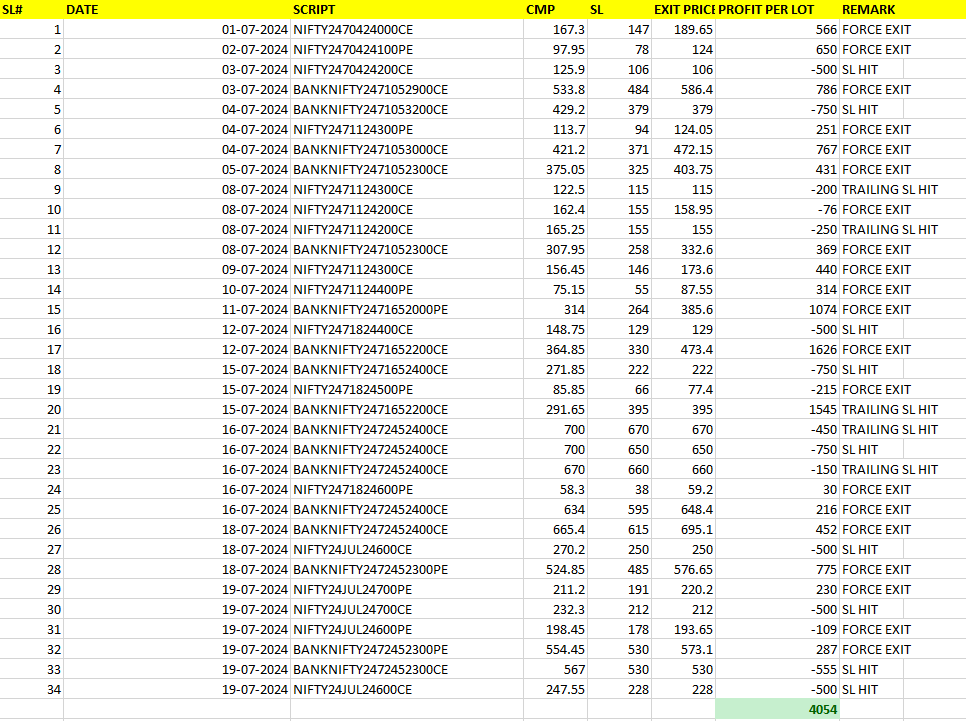The image size is (966, 721).
Task: Select the DATE header cell
Action: [x=177, y=9]
